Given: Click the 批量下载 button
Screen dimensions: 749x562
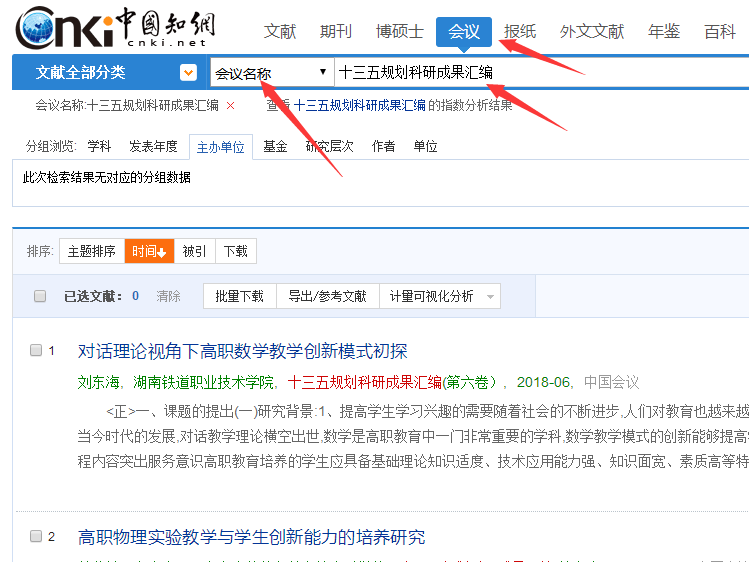Looking at the screenshot, I should point(239,296).
